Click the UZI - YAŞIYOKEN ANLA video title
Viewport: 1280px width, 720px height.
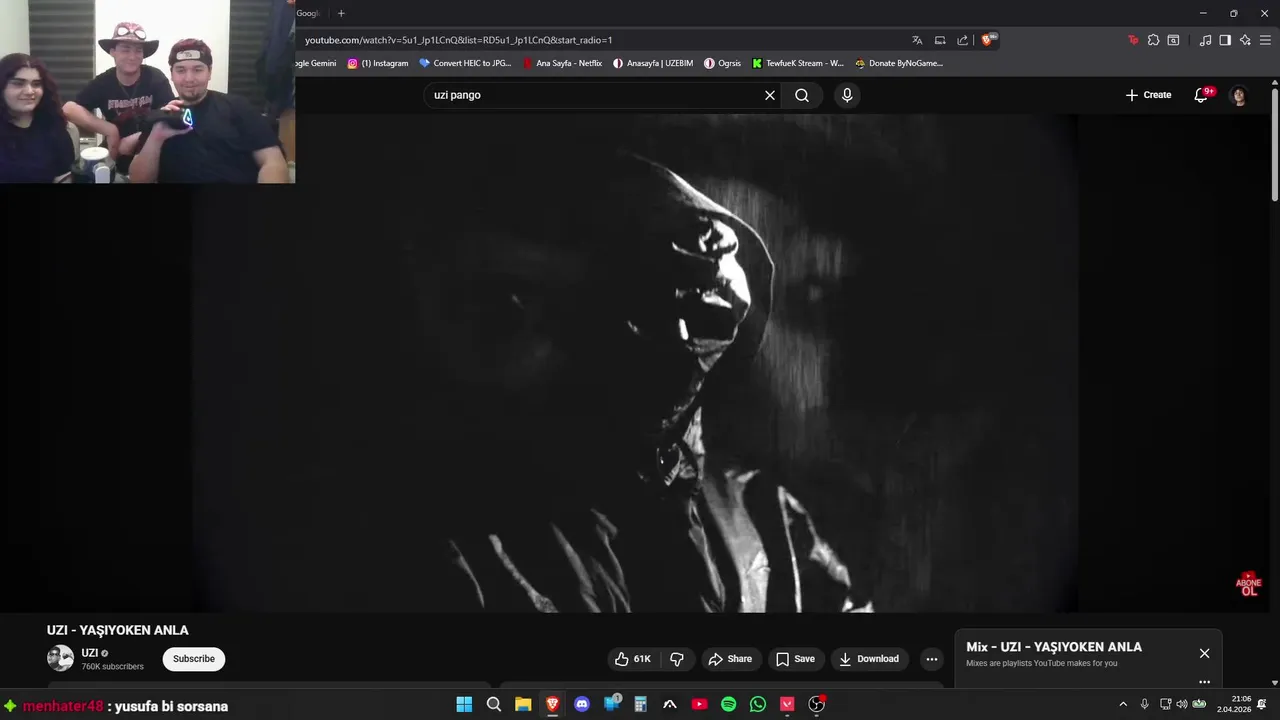[118, 630]
